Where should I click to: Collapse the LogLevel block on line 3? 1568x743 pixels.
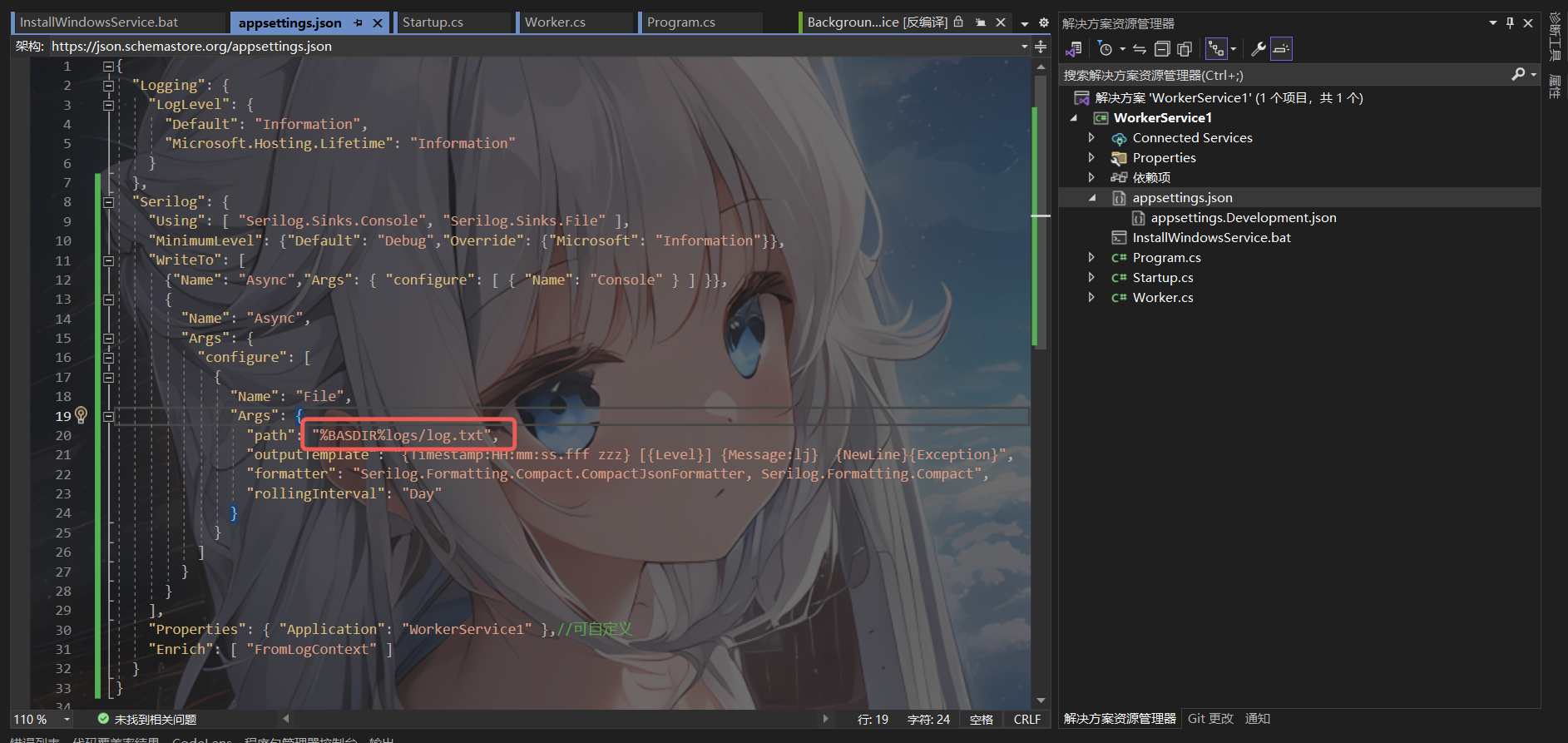(x=108, y=105)
